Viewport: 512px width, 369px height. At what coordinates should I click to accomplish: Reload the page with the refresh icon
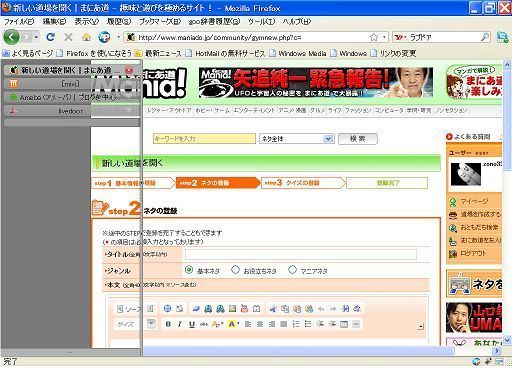(x=51, y=37)
